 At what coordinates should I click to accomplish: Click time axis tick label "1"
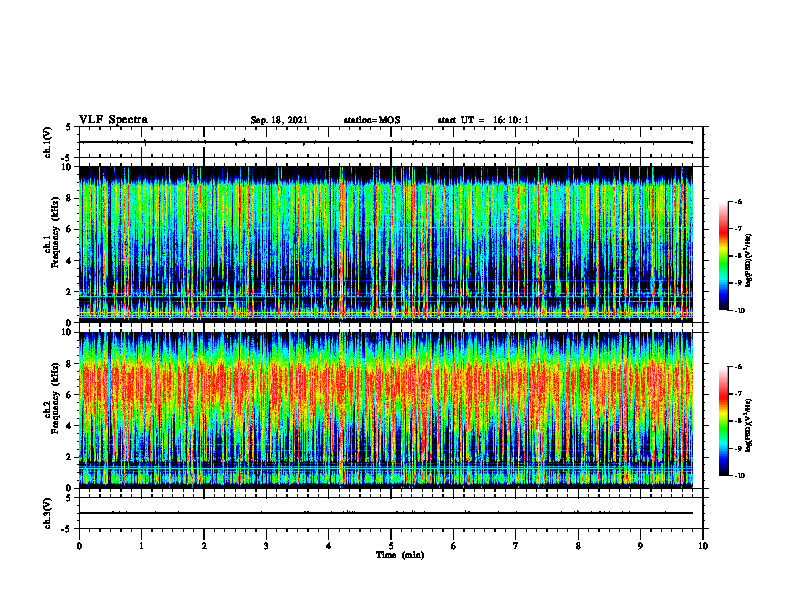(x=141, y=546)
